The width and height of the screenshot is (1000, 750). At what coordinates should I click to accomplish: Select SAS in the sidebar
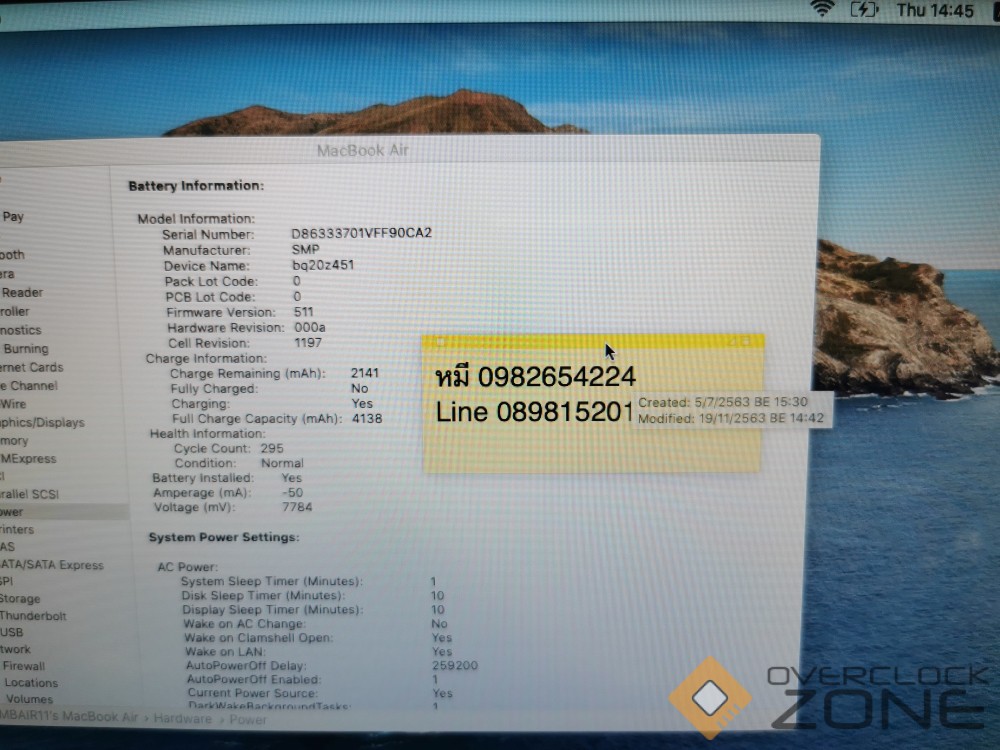[8, 547]
